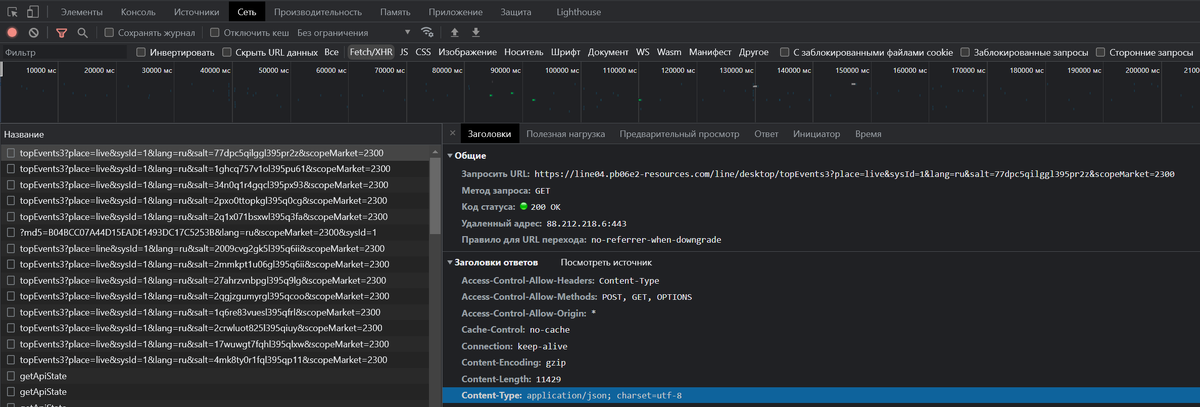
Task: Click file icon of the ?md5=B04BCC07 request
Action: click(x=11, y=233)
